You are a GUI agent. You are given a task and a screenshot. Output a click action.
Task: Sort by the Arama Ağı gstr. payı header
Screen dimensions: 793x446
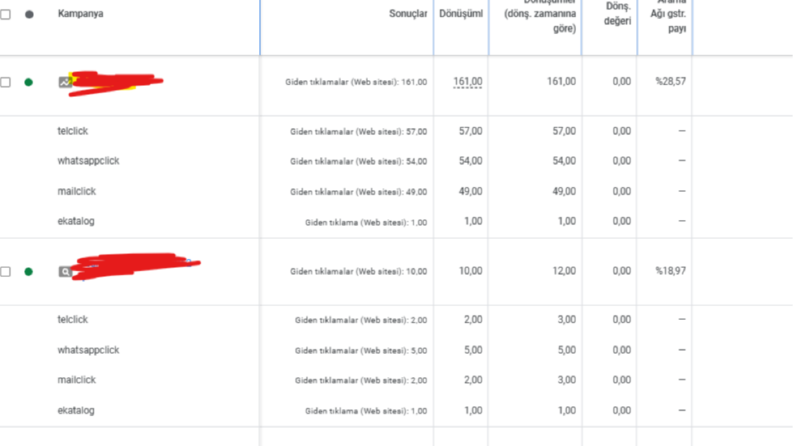(x=668, y=15)
